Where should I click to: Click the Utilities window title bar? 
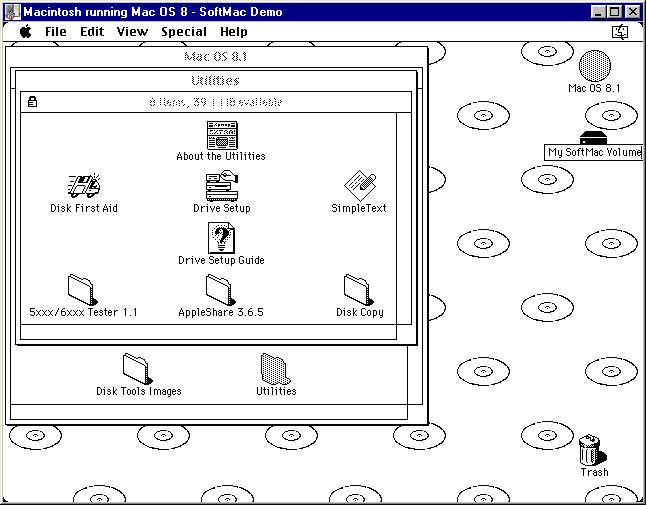click(x=216, y=80)
